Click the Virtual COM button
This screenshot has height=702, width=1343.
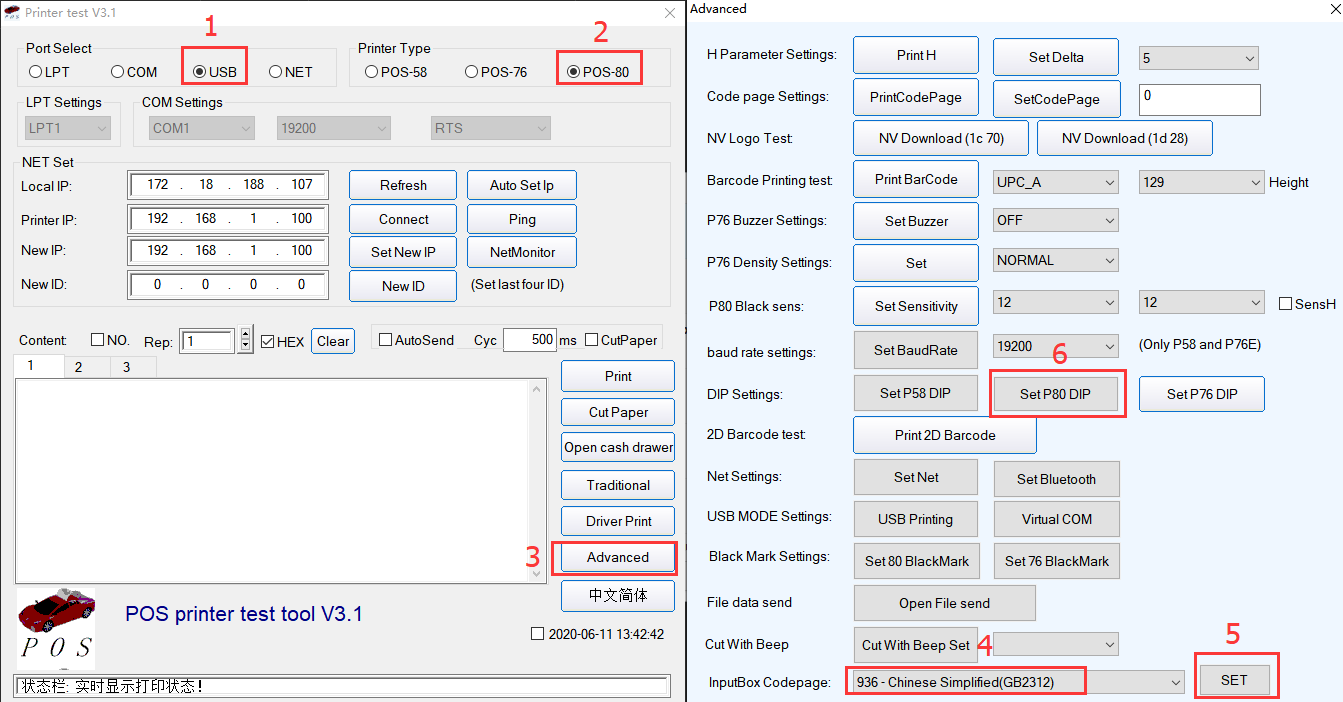1056,519
